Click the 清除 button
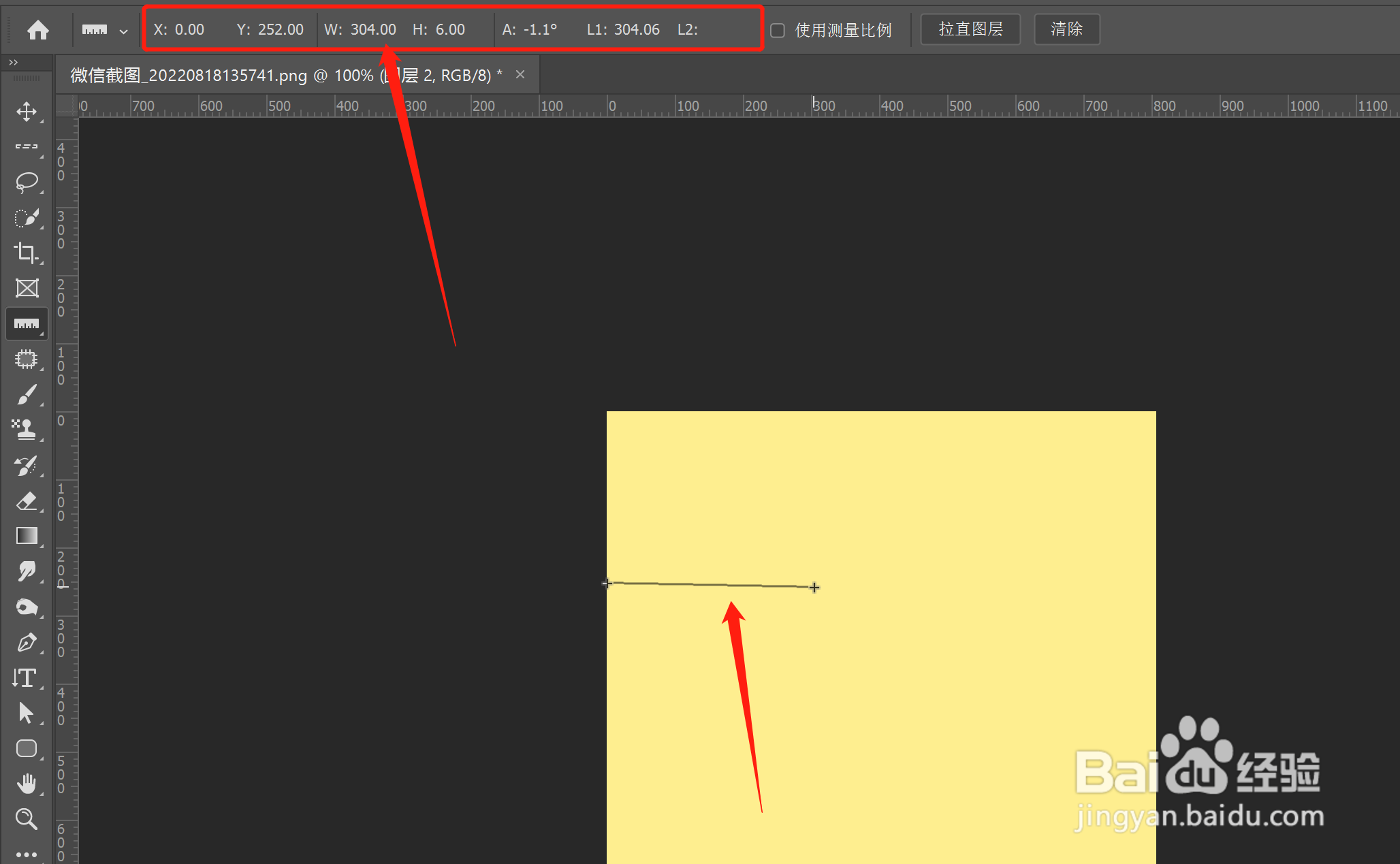This screenshot has width=1400, height=864. [x=1067, y=29]
